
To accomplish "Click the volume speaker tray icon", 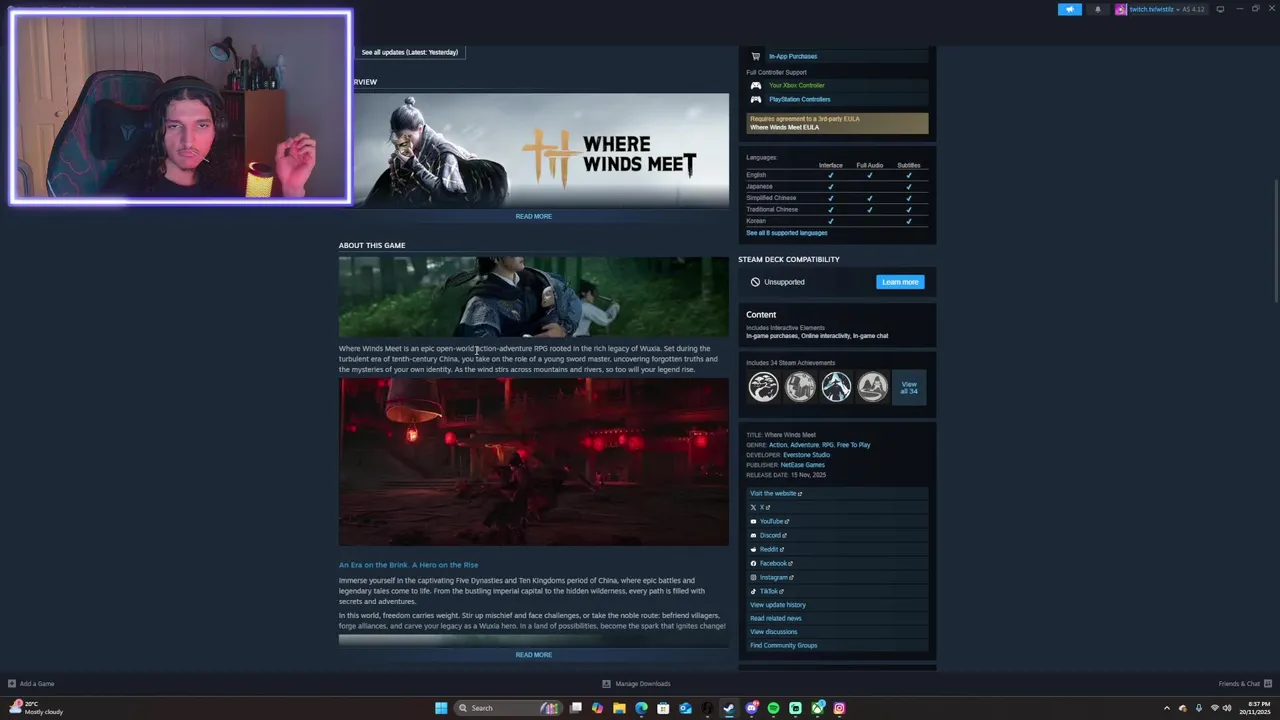I will 1226,708.
